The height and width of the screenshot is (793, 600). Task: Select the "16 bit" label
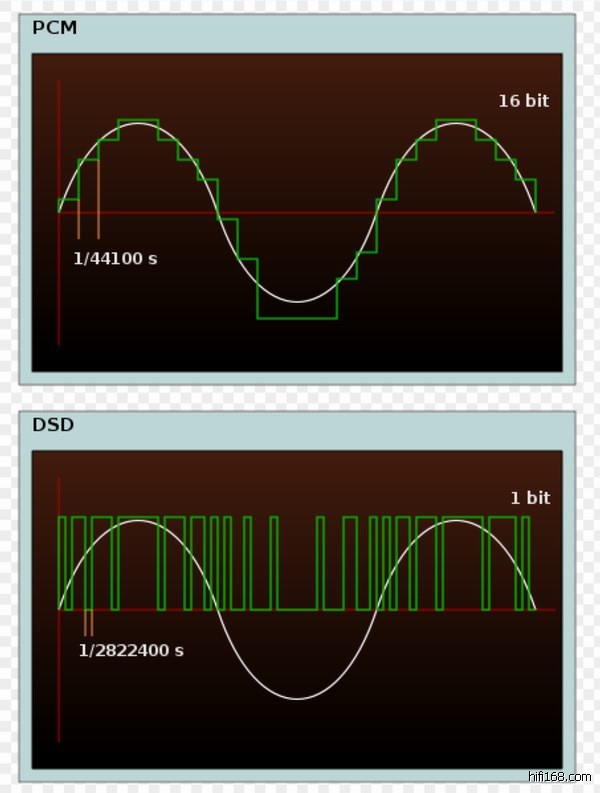[523, 101]
